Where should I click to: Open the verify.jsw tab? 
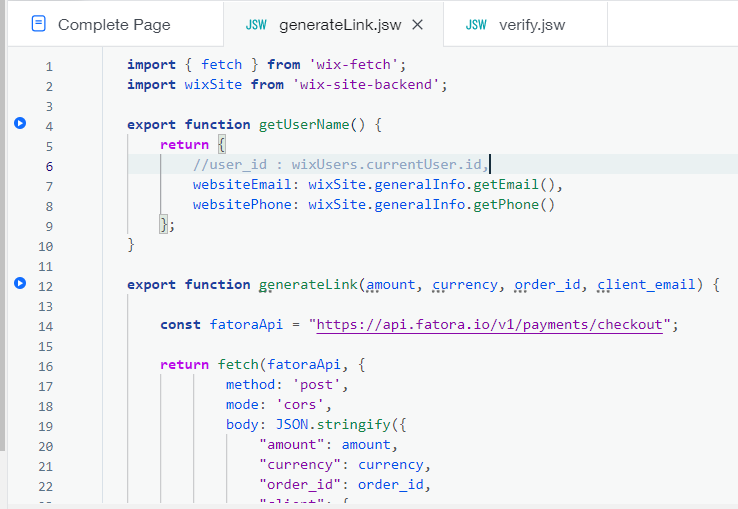click(x=525, y=24)
